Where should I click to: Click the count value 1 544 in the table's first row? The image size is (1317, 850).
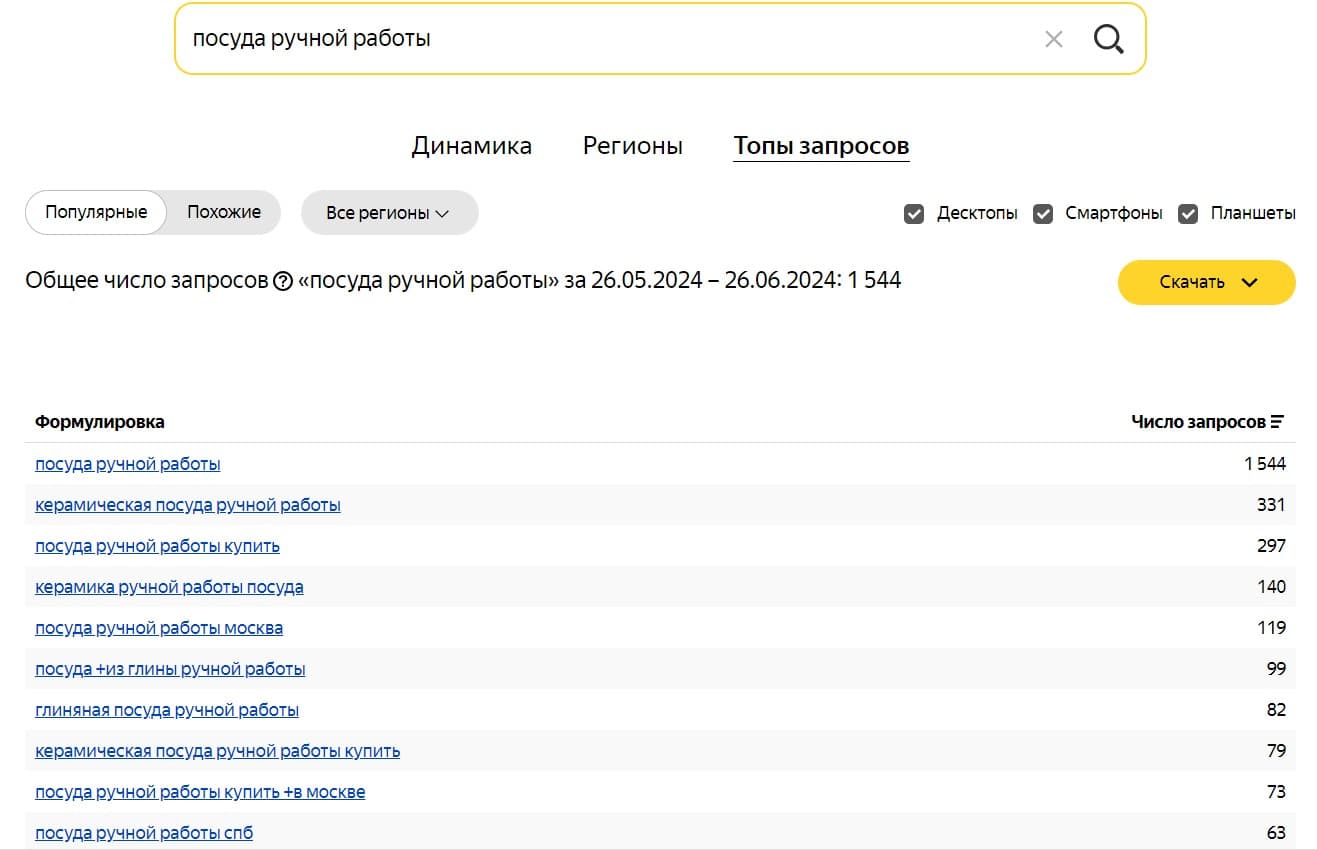(1265, 464)
